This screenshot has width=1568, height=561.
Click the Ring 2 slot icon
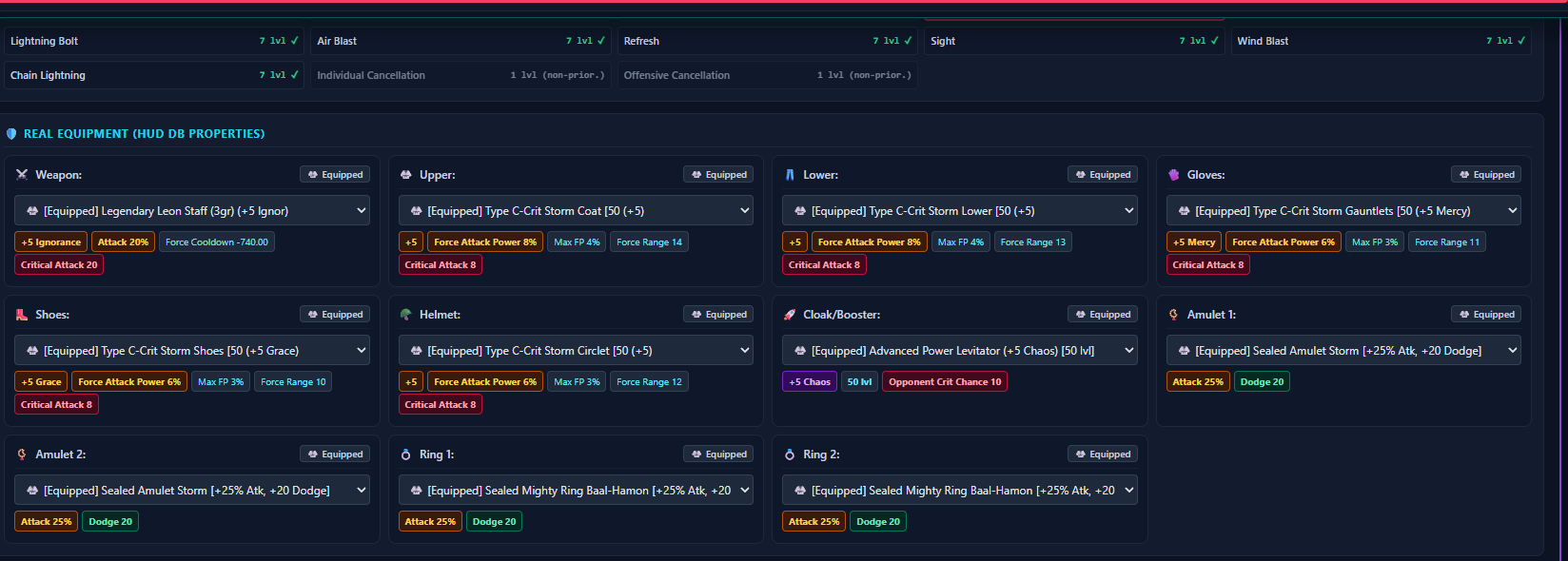(x=790, y=455)
